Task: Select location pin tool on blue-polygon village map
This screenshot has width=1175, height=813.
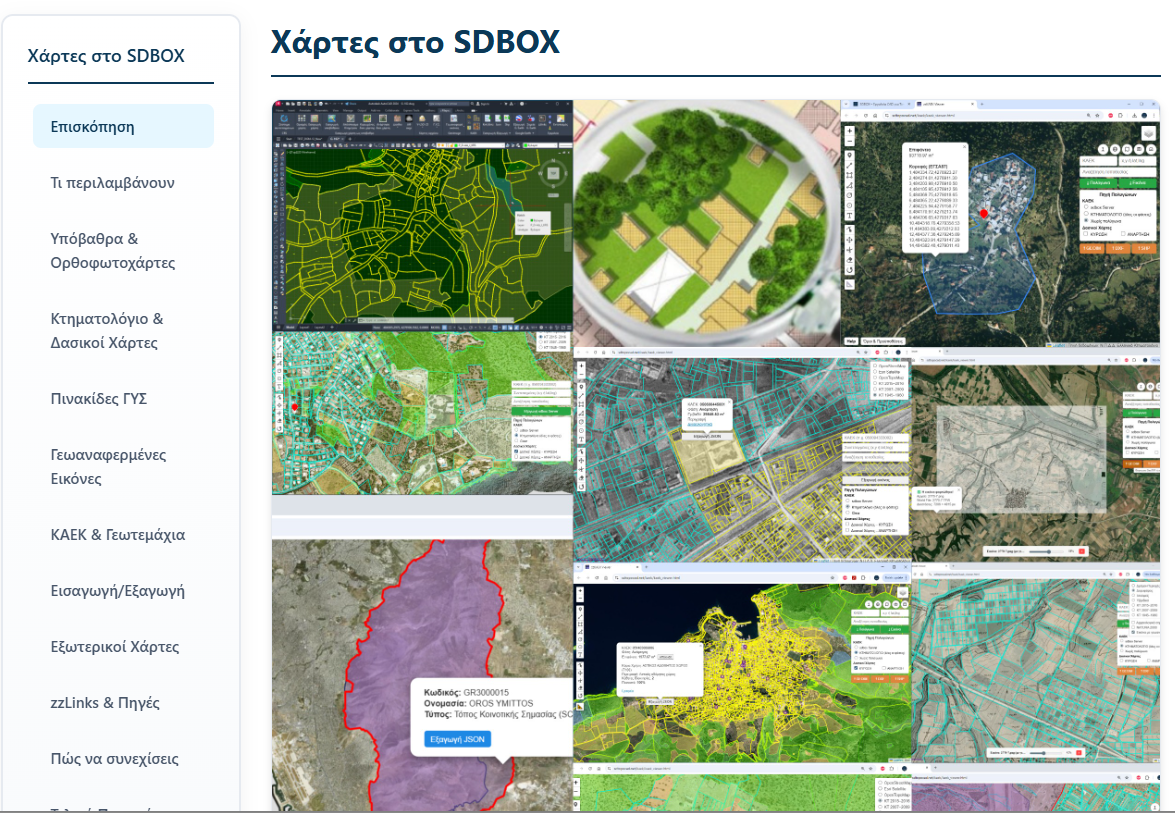Action: (849, 155)
